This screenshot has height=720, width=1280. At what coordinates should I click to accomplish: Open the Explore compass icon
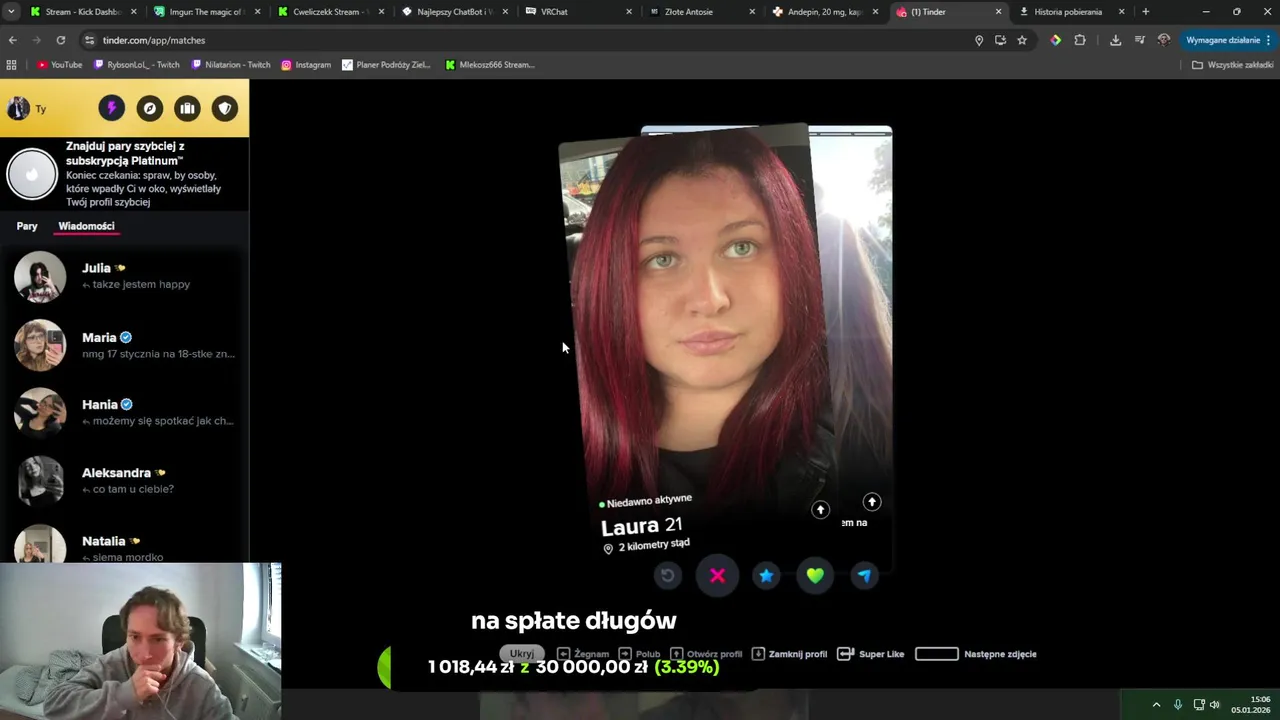(x=149, y=108)
